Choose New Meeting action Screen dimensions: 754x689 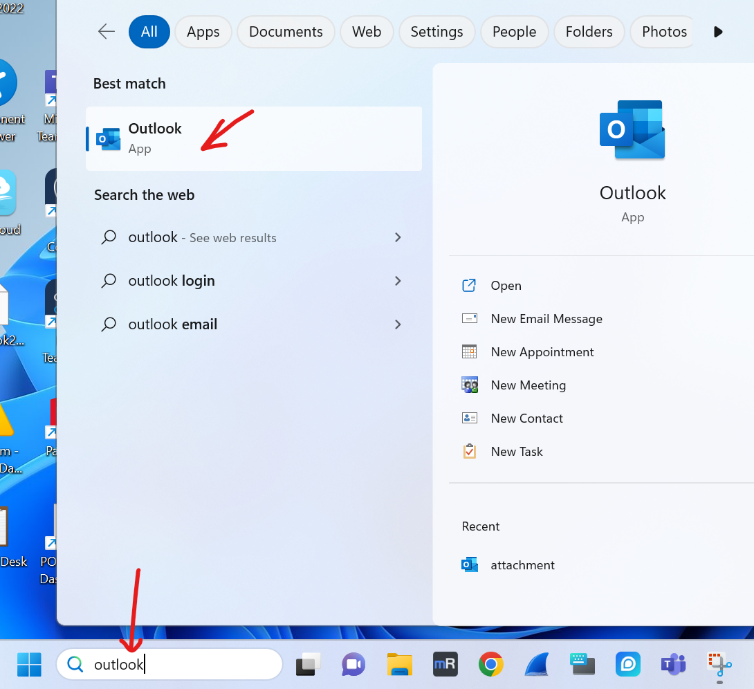tap(528, 385)
